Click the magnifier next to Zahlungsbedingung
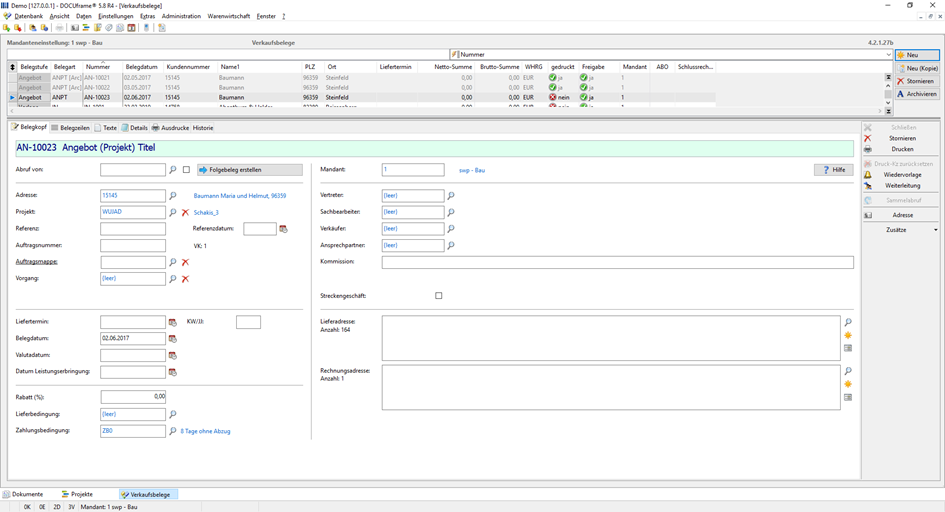This screenshot has height=512, width=945. [x=172, y=431]
